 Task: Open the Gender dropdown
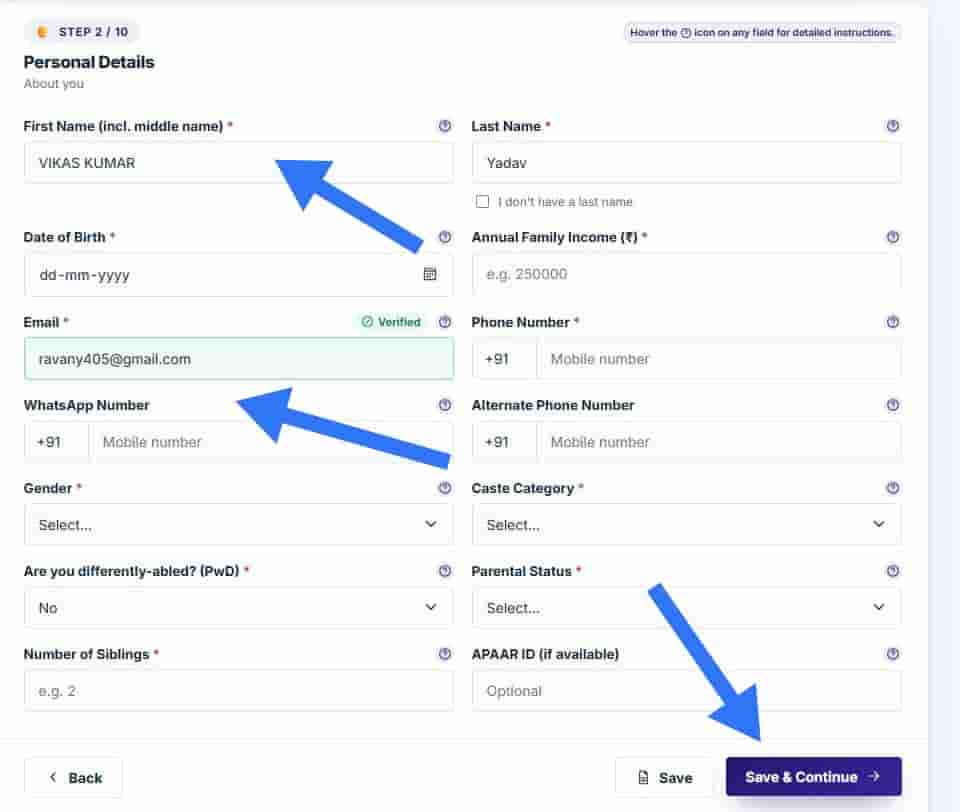pos(239,524)
